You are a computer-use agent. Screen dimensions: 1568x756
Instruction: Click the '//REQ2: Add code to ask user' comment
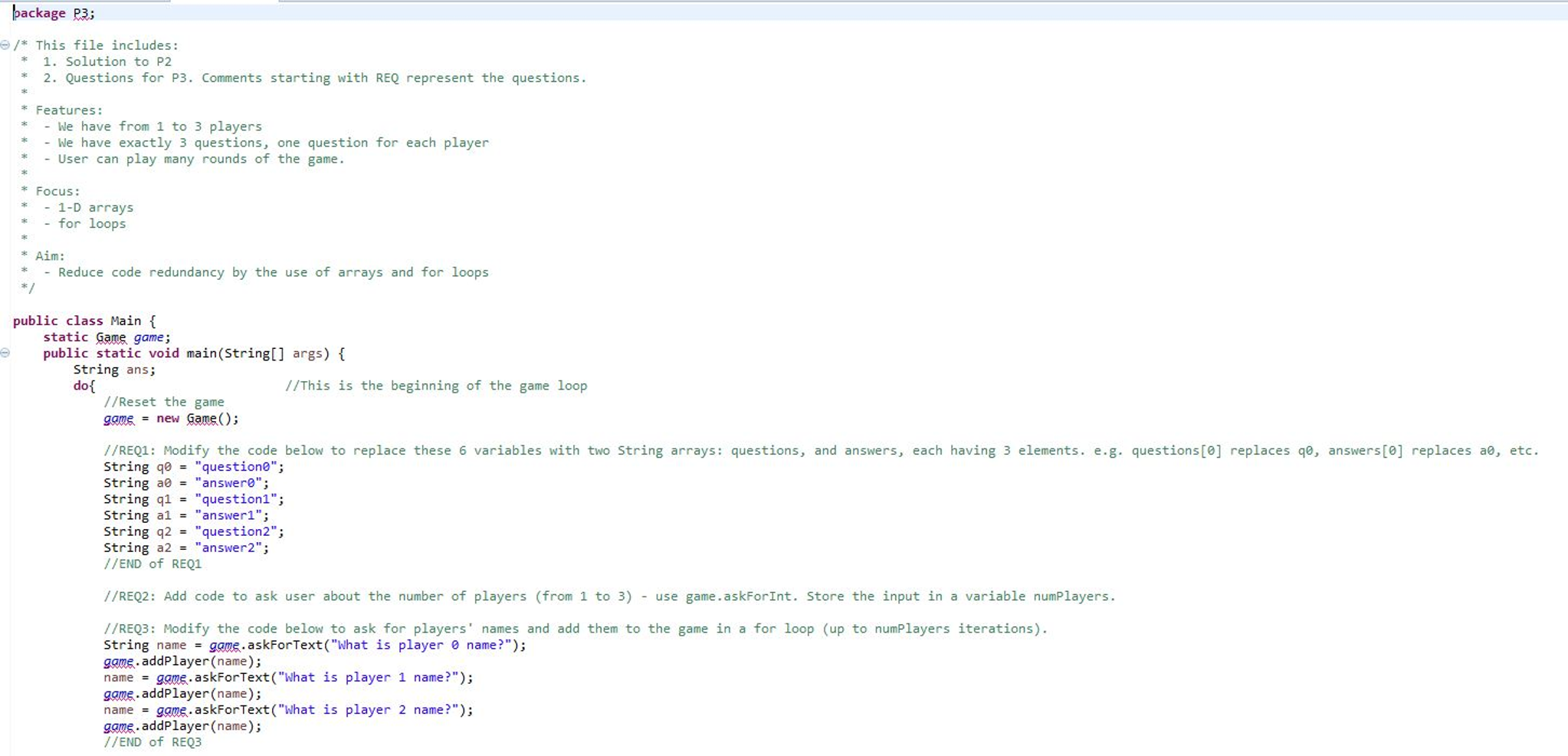tap(609, 597)
